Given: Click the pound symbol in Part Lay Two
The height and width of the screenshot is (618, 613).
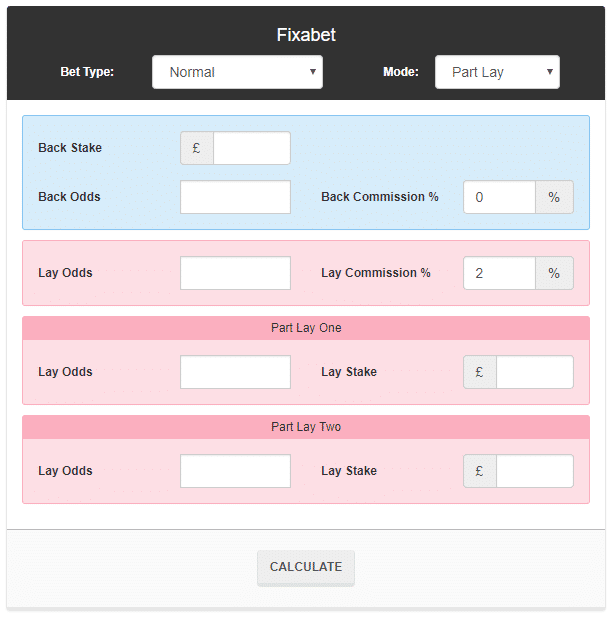Looking at the screenshot, I should pos(480,471).
